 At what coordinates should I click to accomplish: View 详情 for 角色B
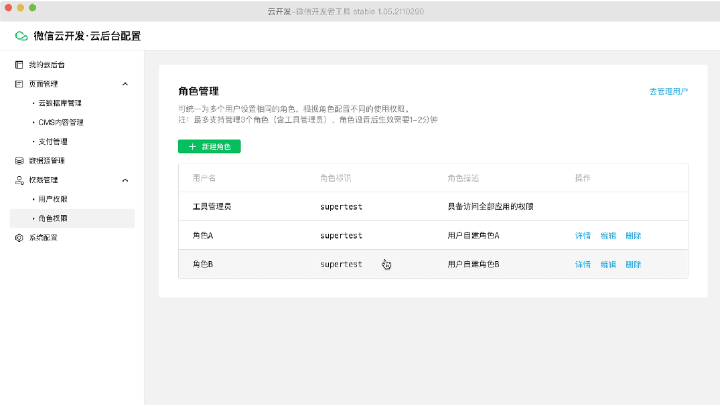point(583,265)
